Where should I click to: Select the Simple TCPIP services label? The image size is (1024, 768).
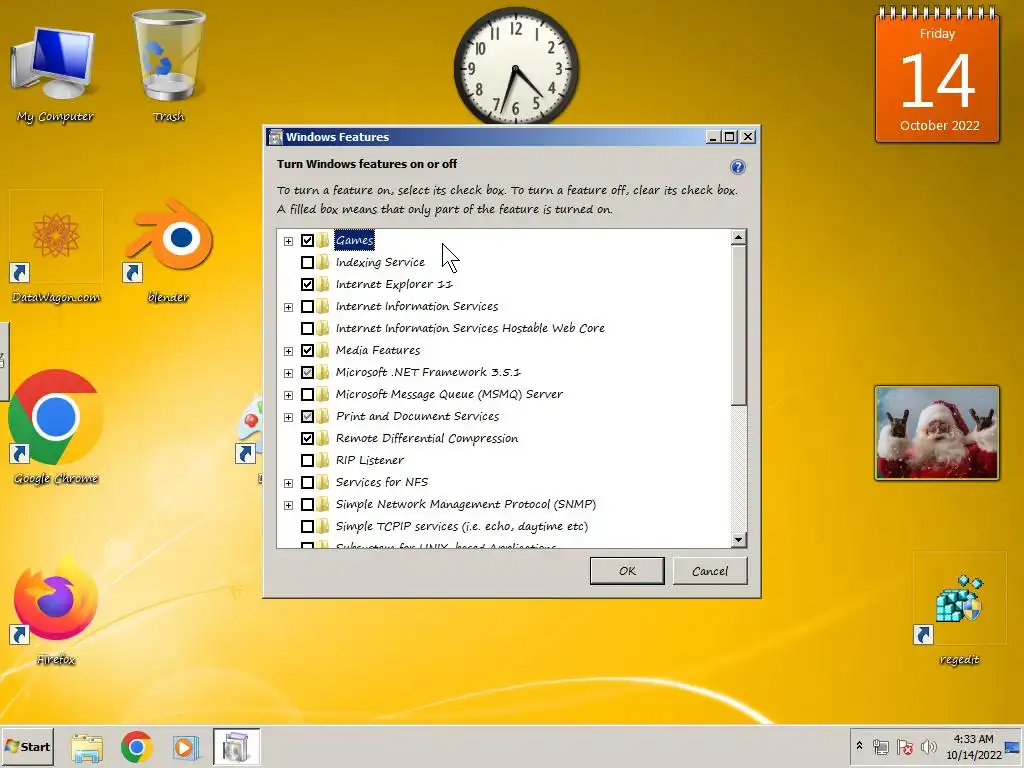point(462,526)
